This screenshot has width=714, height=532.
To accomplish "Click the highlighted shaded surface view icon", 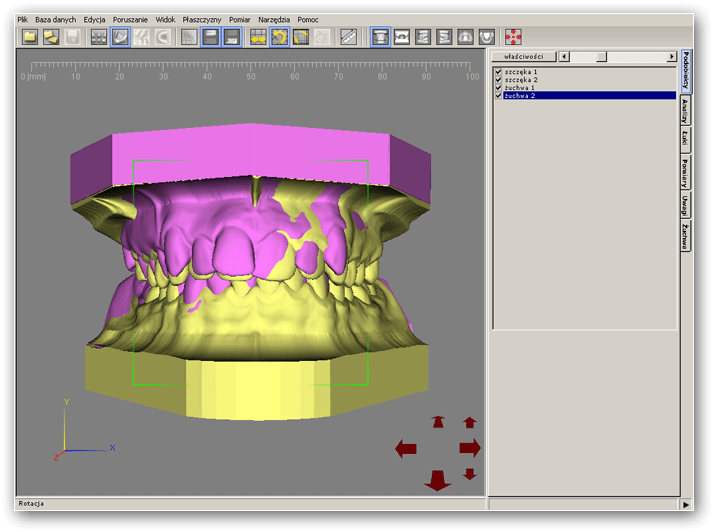I will click(120, 37).
